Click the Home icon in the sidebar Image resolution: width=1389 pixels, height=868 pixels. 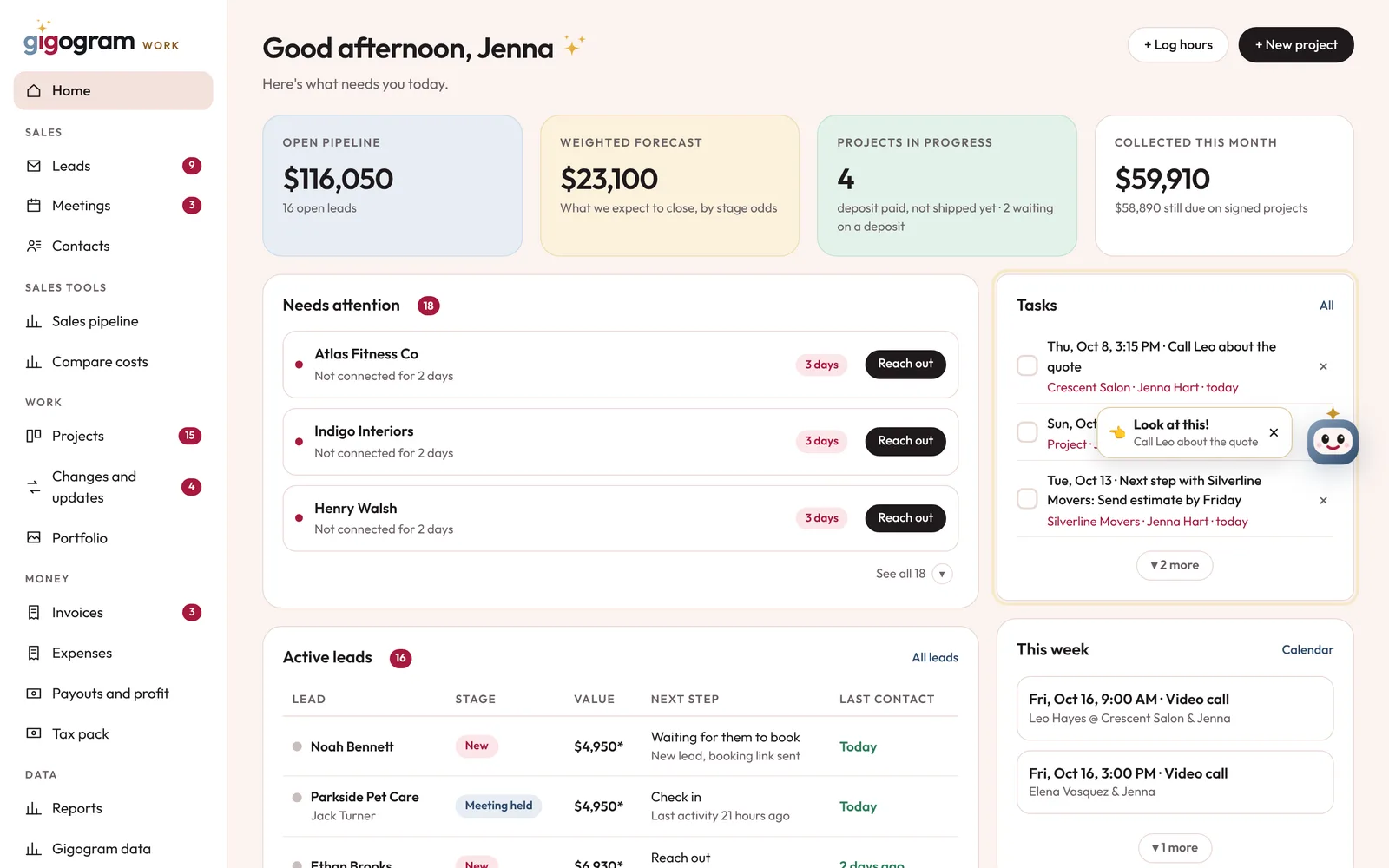tap(34, 91)
